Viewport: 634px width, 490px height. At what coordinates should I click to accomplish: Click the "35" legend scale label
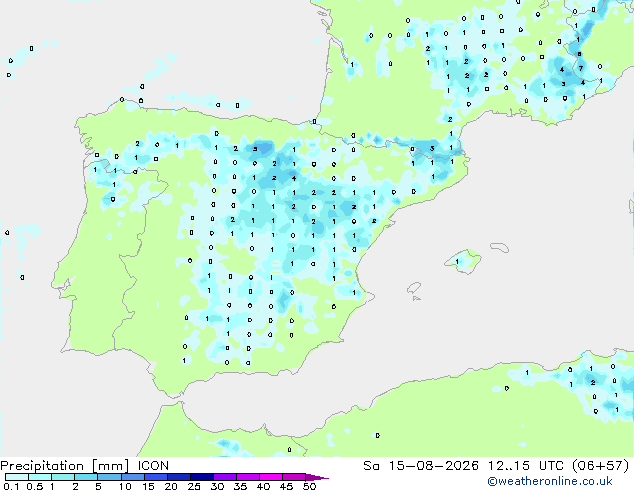pyautogui.click(x=240, y=486)
